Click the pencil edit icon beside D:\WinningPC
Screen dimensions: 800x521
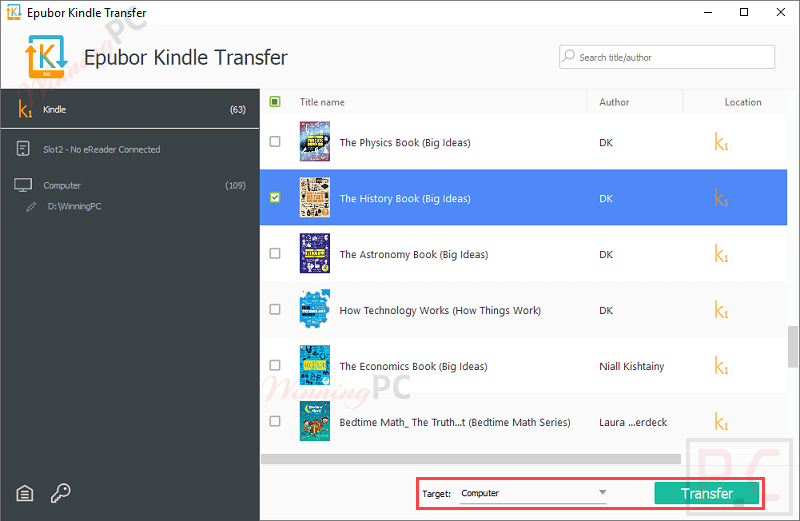31,207
